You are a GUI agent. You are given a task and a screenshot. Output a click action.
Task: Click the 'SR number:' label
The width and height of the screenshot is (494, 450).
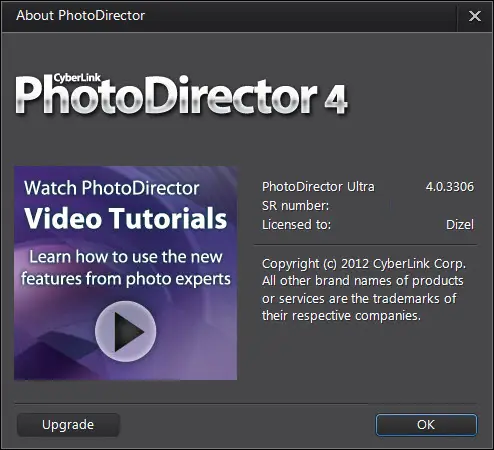point(295,206)
